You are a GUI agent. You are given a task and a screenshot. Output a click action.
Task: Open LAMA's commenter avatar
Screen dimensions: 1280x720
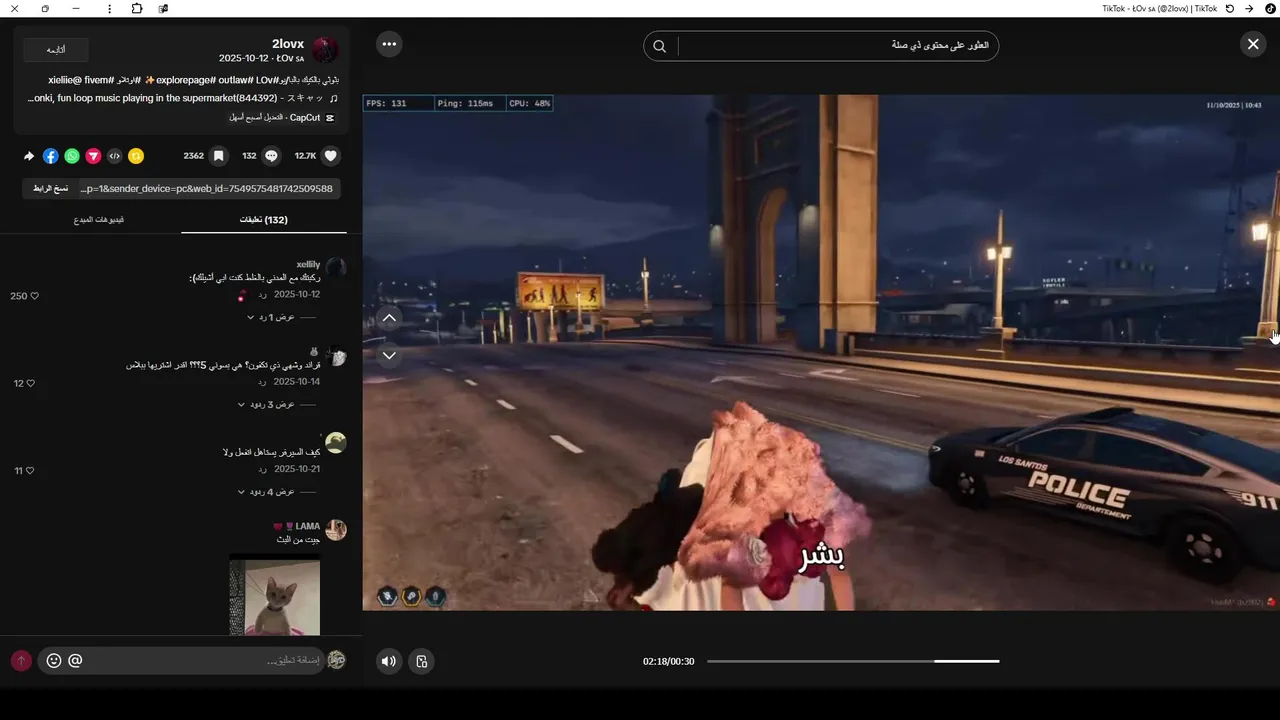[x=336, y=530]
